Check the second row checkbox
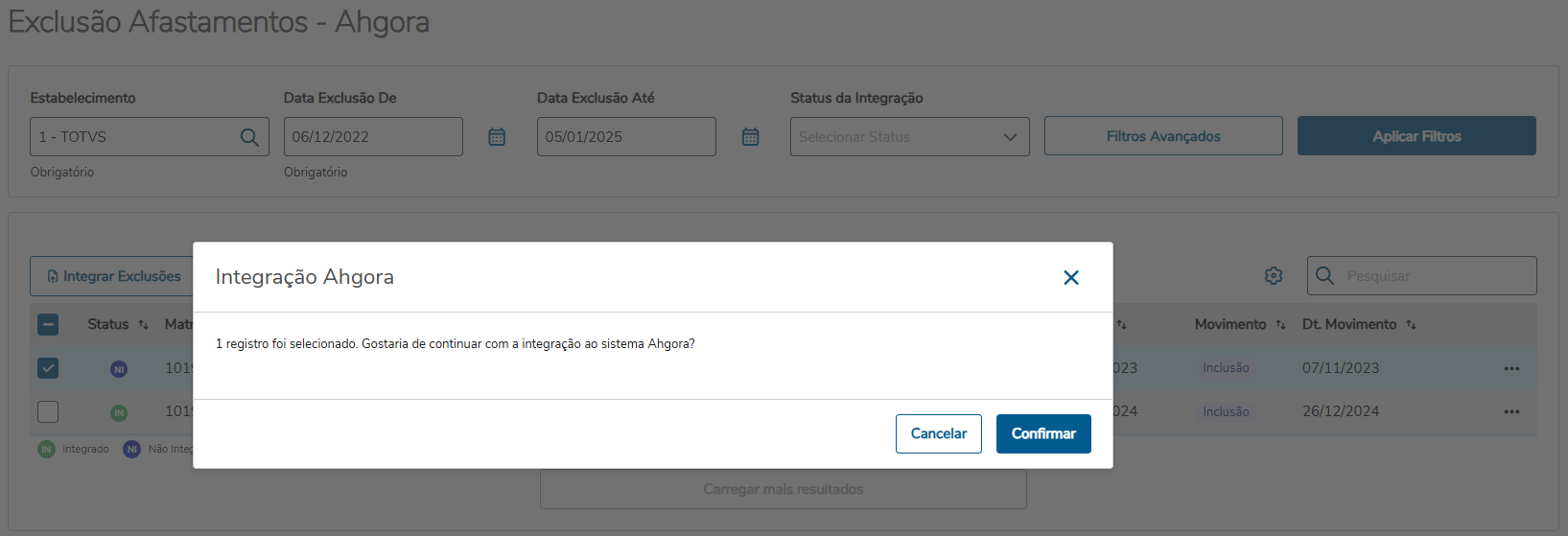This screenshot has height=536, width=1568. (x=48, y=412)
